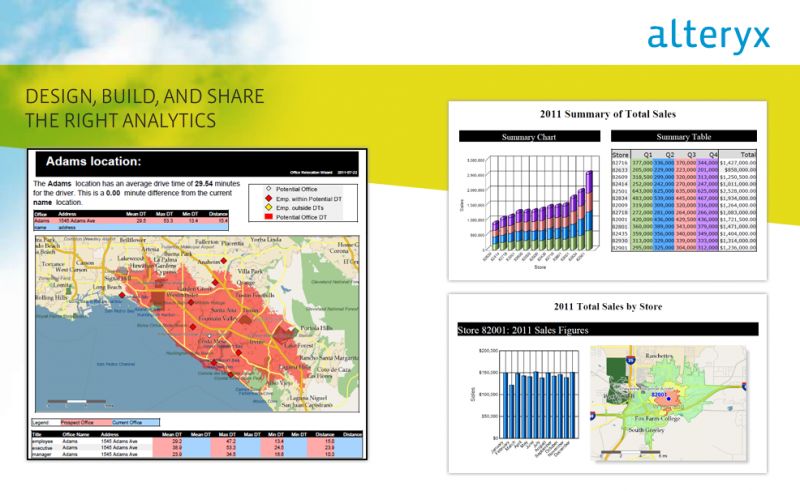Click the white potential office marker near Costa Mesa
800x491 pixels.
click(x=209, y=335)
